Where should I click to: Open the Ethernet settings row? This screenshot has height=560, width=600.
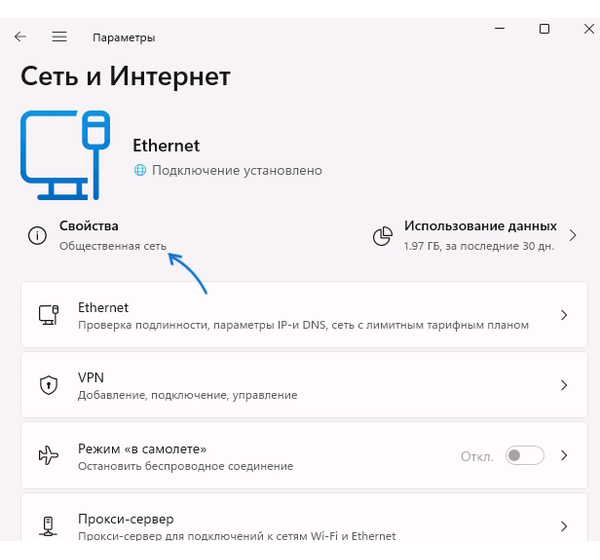coord(304,315)
